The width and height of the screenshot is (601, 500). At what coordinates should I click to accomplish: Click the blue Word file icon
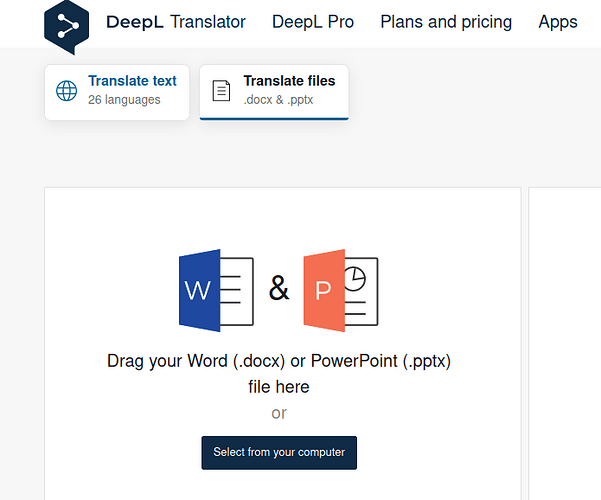(216, 290)
